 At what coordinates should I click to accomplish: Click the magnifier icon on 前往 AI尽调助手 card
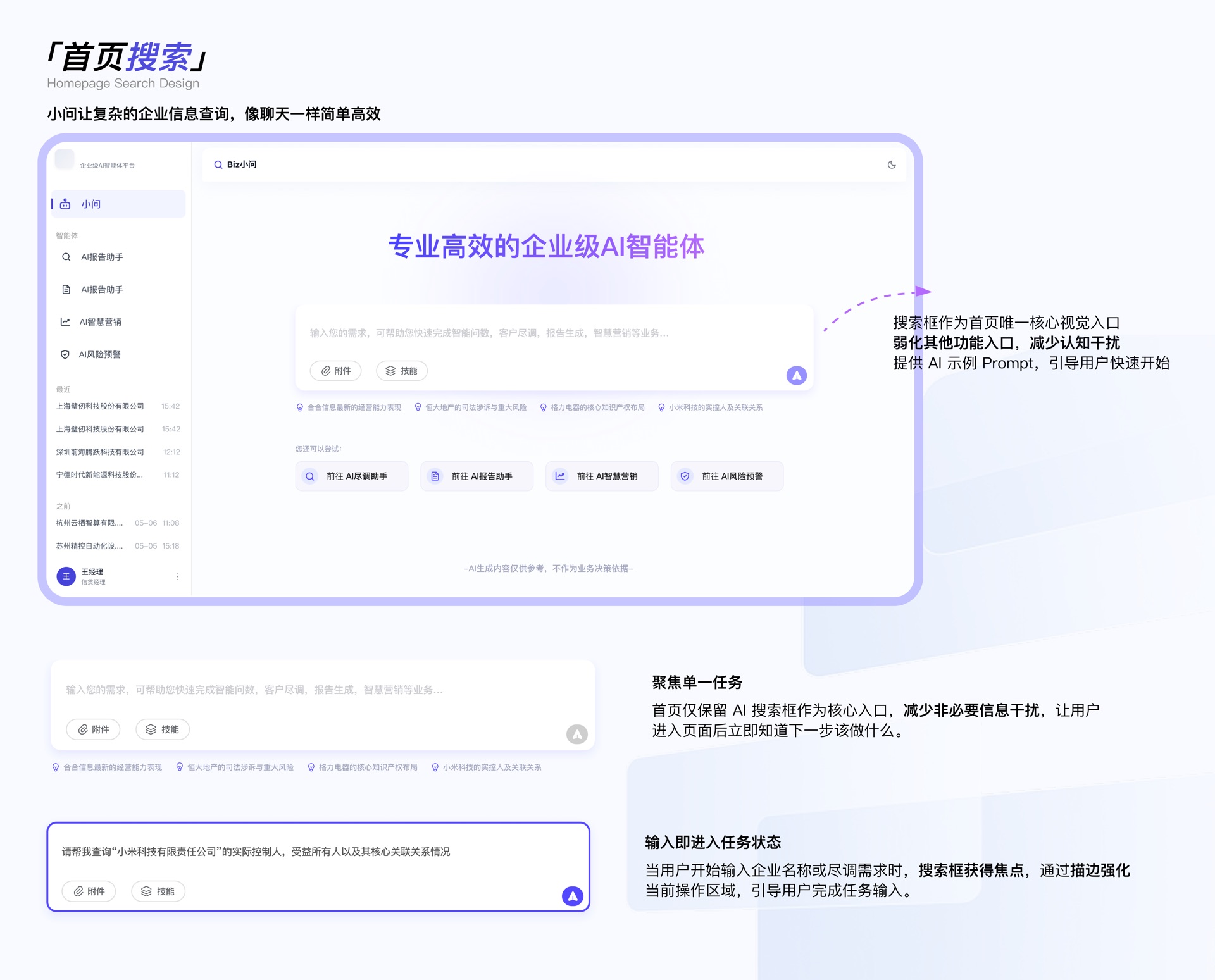pos(310,476)
